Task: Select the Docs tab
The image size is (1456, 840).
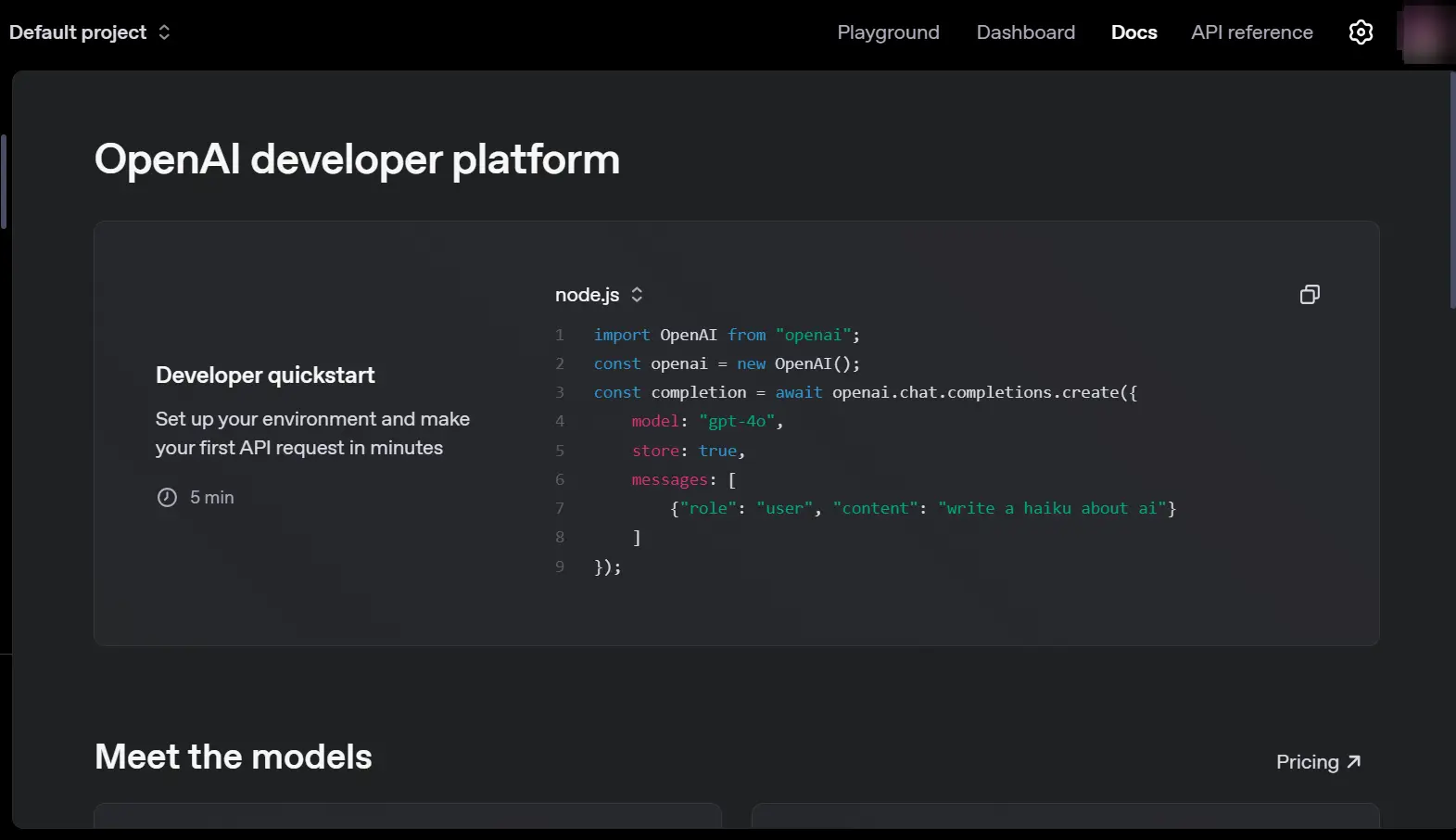Action: (1133, 32)
